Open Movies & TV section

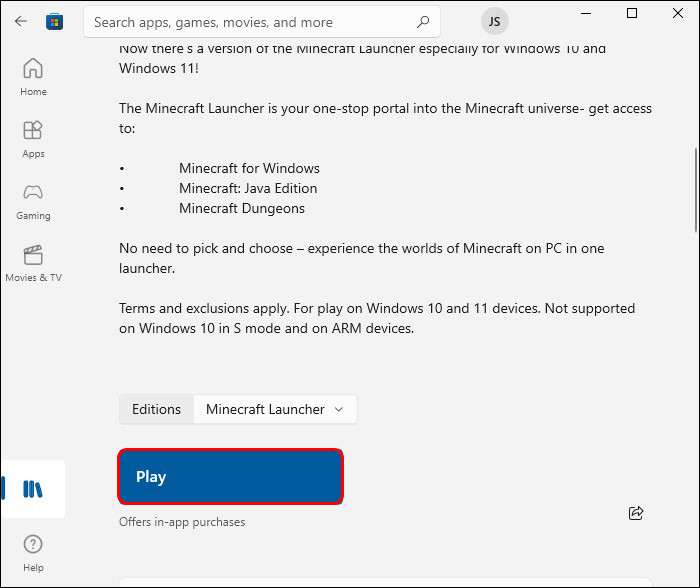coord(33,262)
